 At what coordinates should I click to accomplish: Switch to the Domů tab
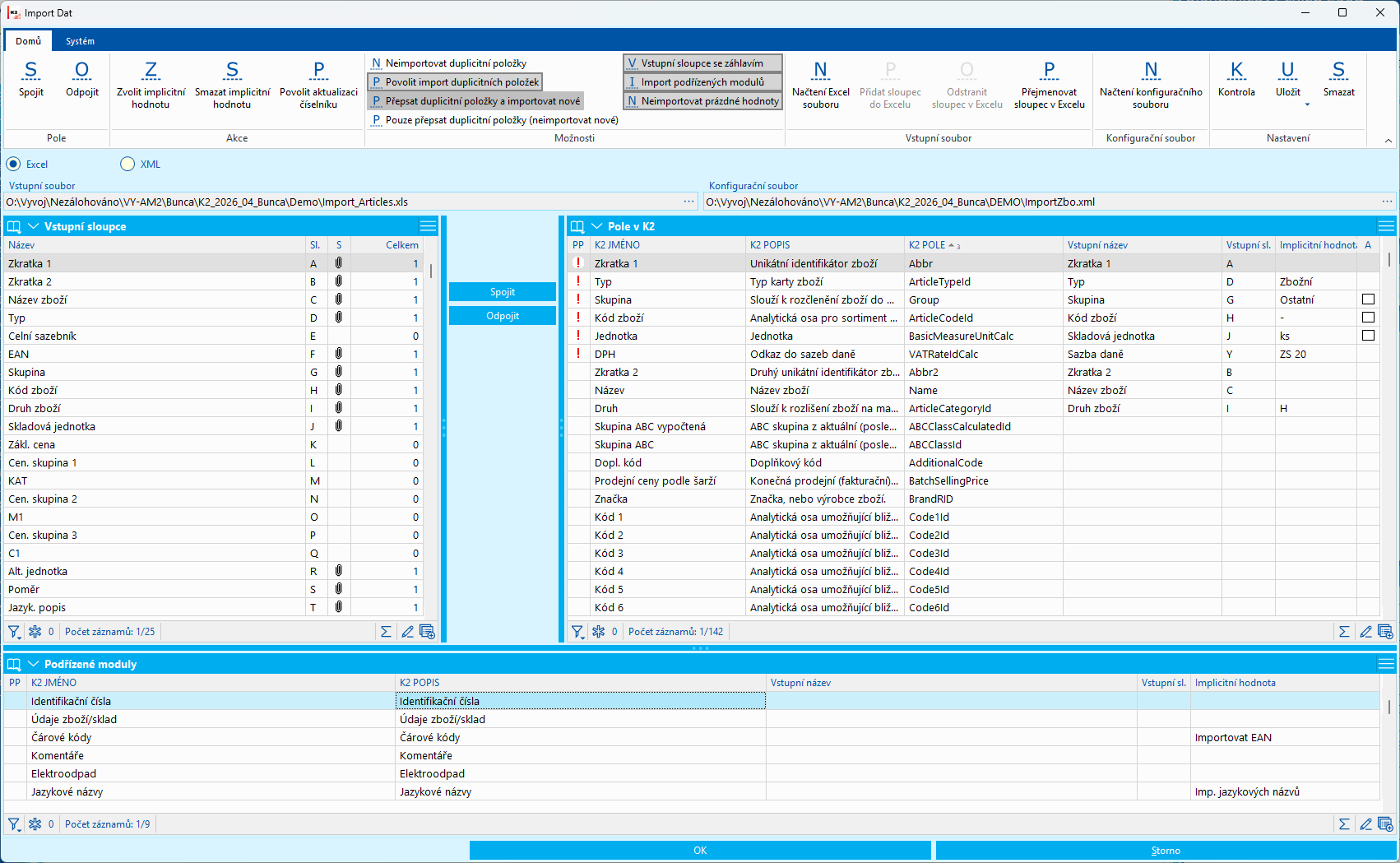(28, 41)
